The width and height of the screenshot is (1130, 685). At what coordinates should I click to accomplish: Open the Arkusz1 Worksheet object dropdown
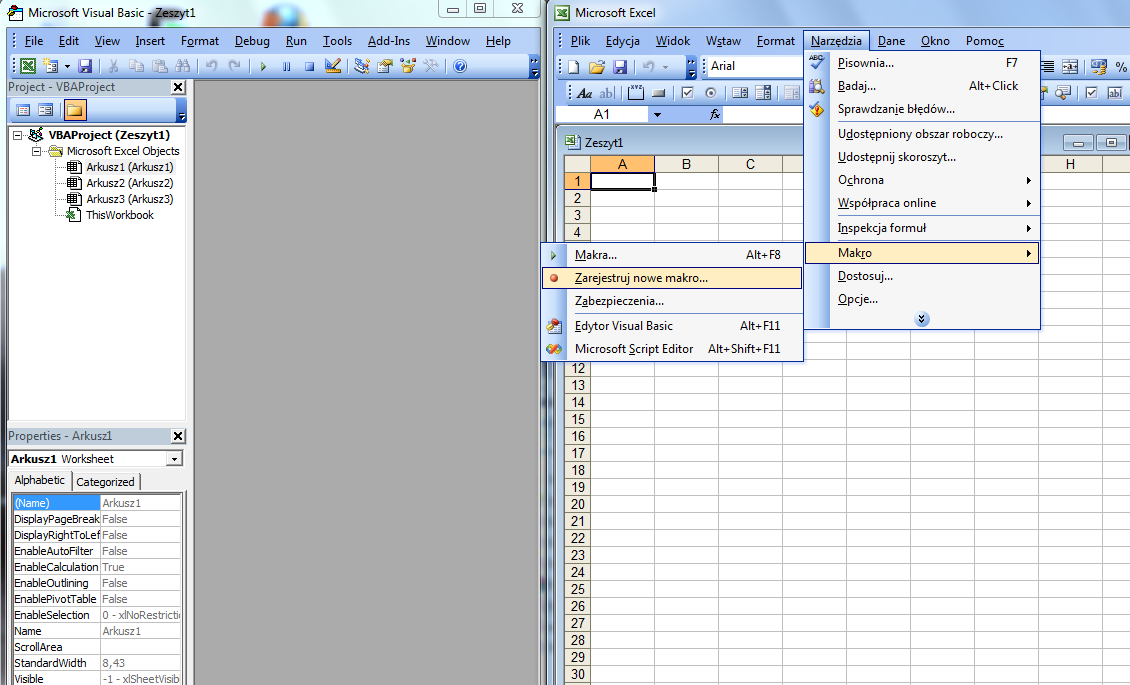coord(177,458)
